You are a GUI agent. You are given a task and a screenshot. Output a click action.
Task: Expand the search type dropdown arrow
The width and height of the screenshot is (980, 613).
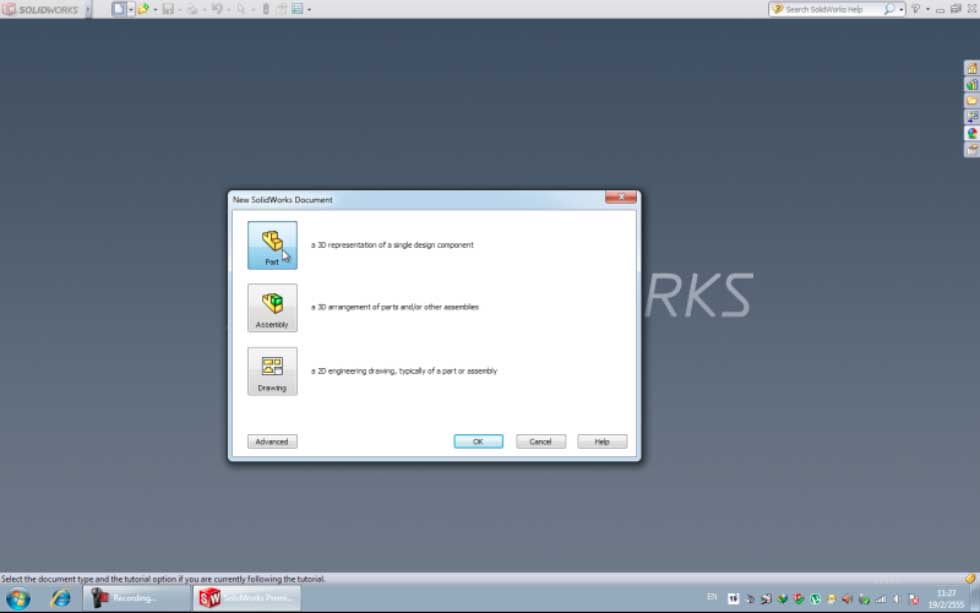pyautogui.click(x=901, y=10)
